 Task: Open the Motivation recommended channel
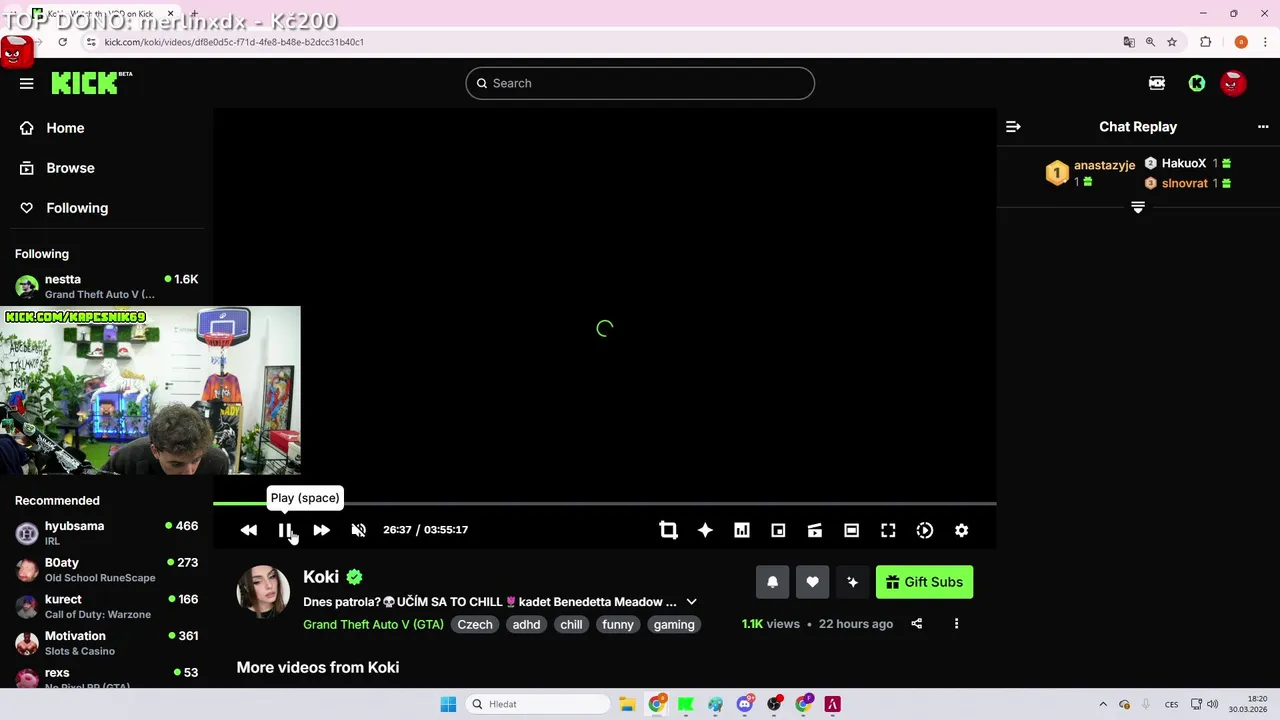106,643
